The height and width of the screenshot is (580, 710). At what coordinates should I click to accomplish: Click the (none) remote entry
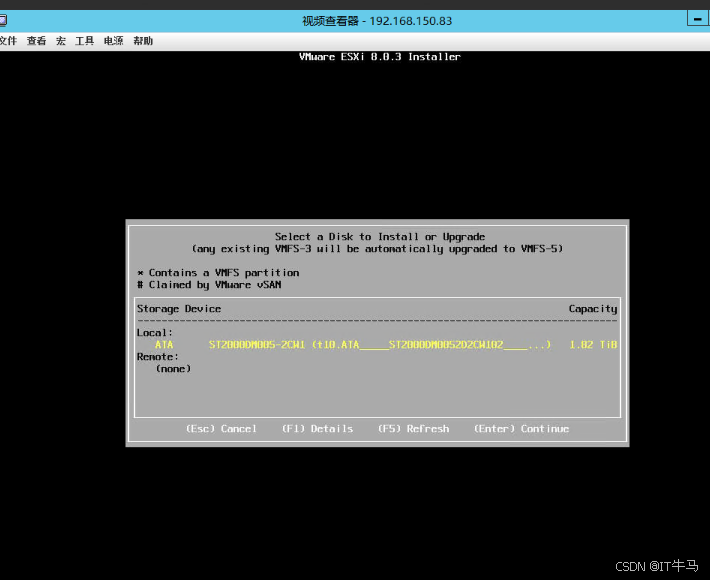click(173, 369)
